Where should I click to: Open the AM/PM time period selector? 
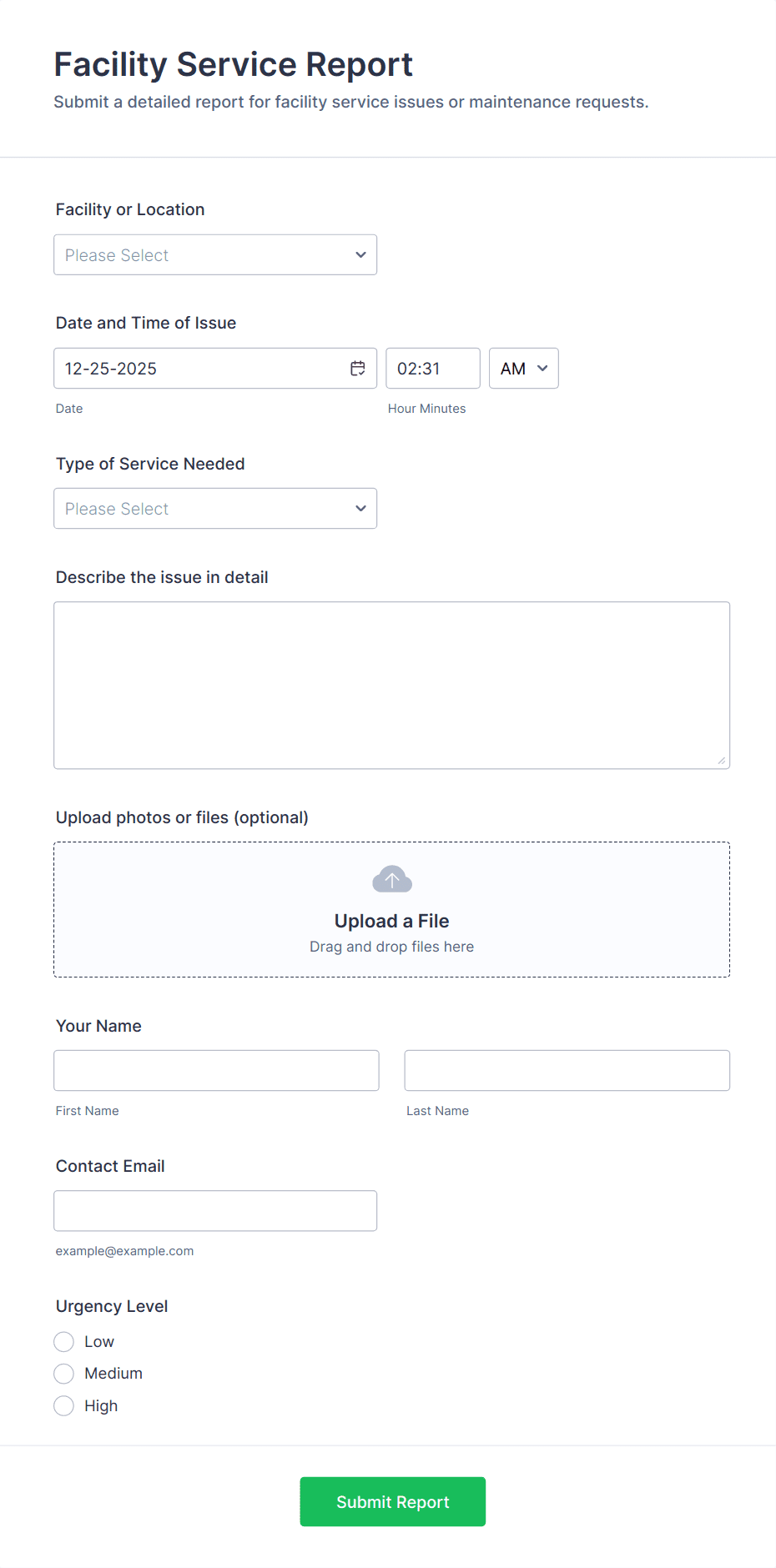tap(523, 368)
